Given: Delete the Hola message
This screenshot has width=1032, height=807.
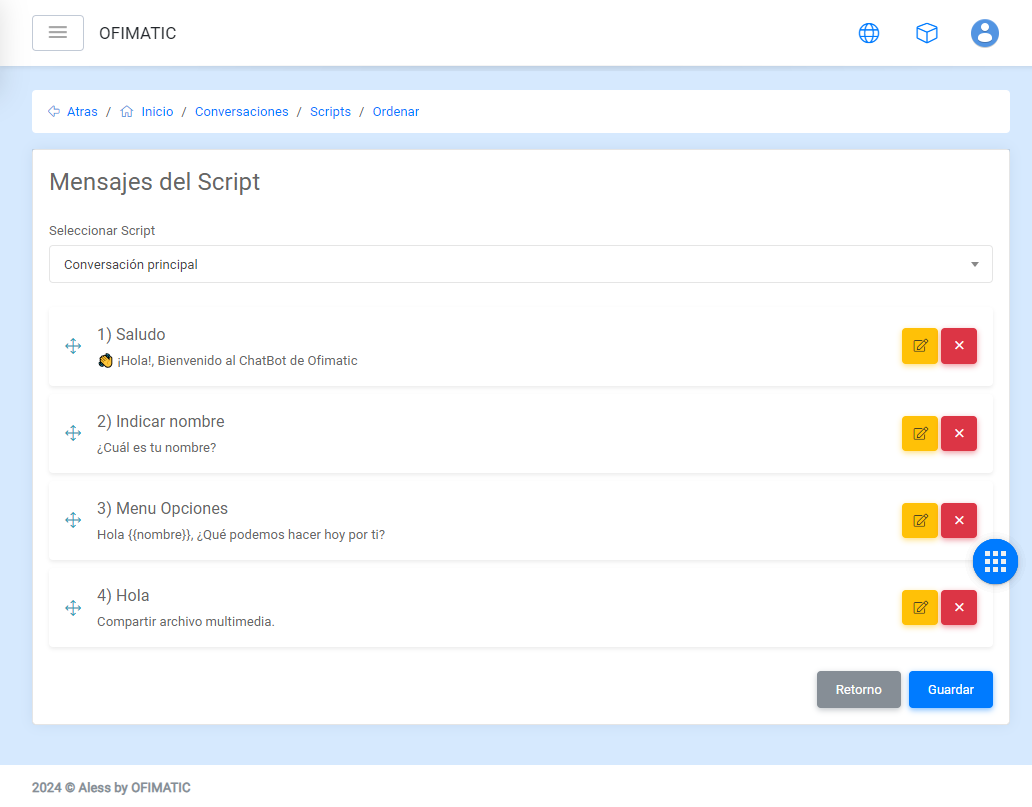Looking at the screenshot, I should 959,607.
